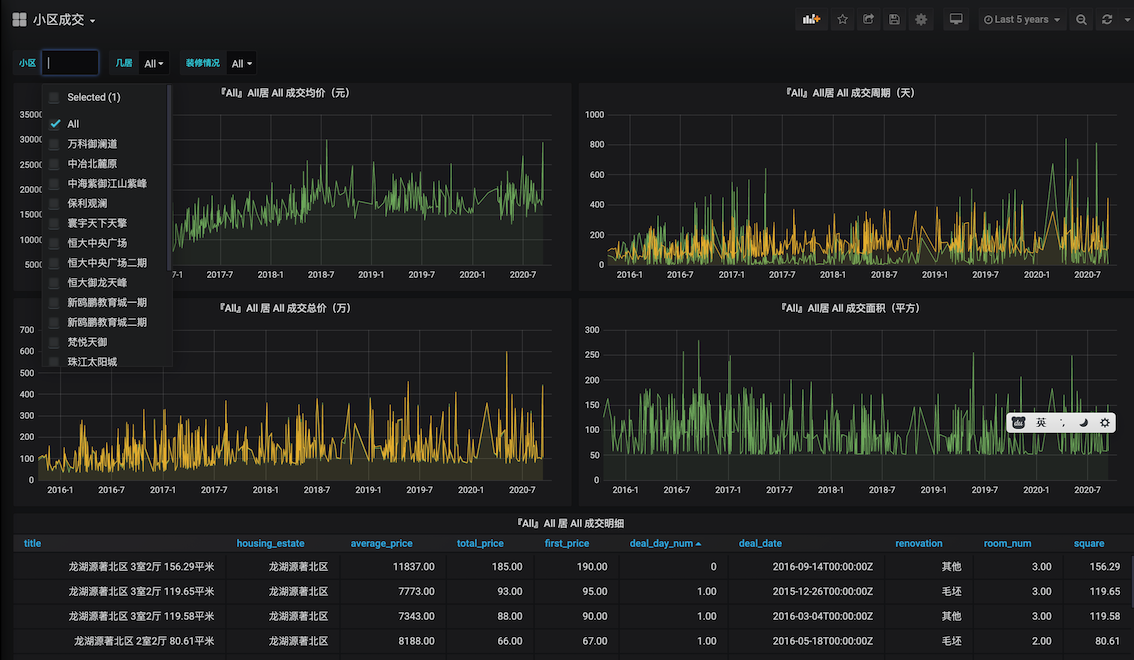Zoom out the time range
The width and height of the screenshot is (1134, 660).
click(1081, 20)
